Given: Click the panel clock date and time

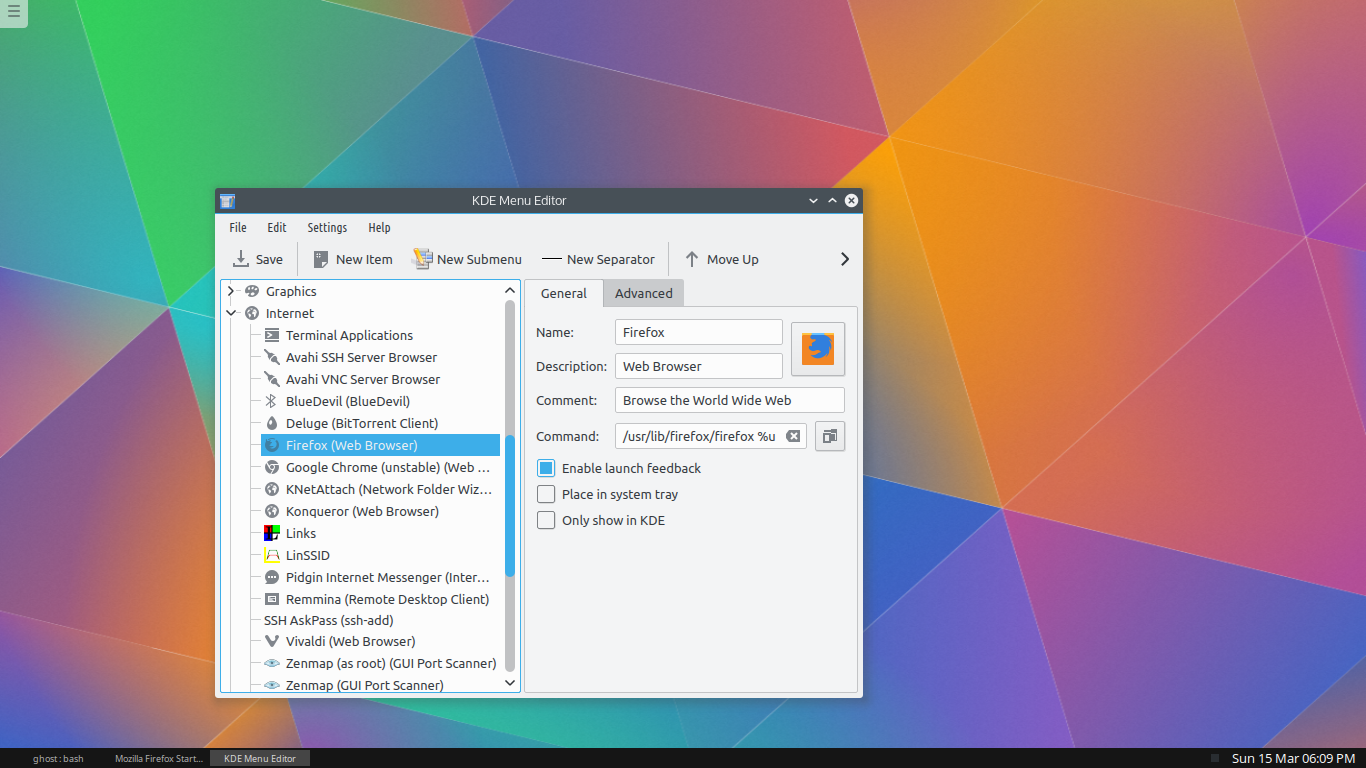Looking at the screenshot, I should [x=1293, y=758].
